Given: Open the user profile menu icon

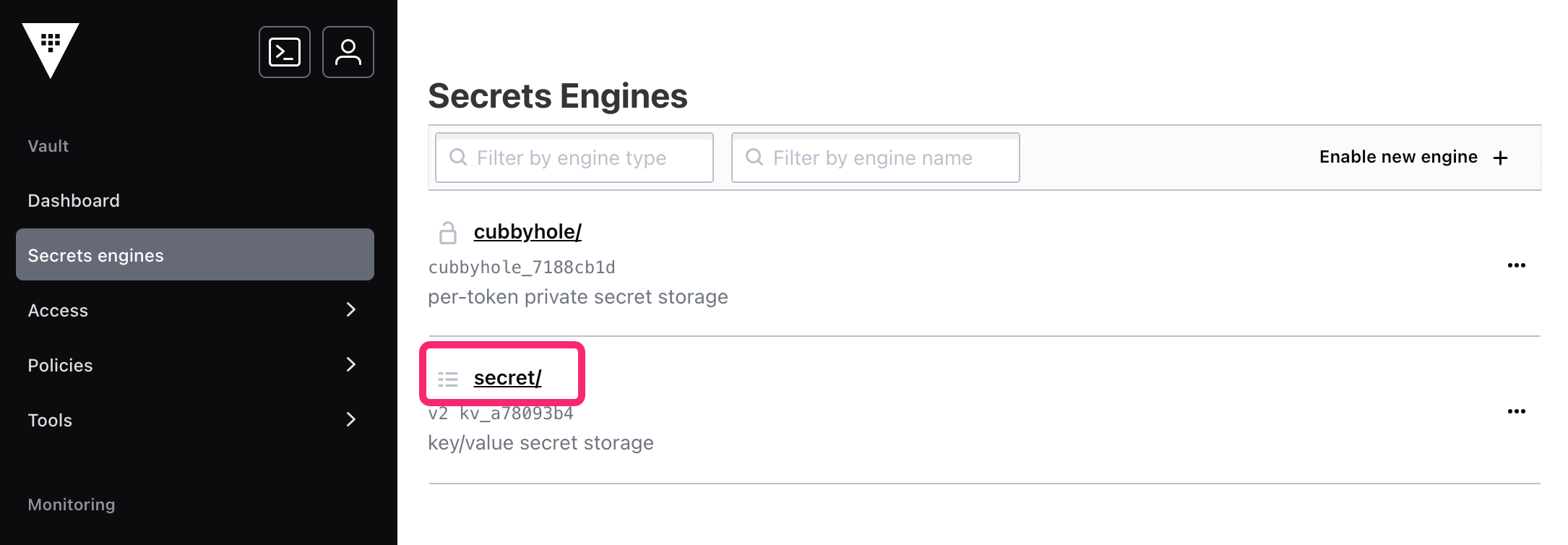Looking at the screenshot, I should (x=348, y=52).
